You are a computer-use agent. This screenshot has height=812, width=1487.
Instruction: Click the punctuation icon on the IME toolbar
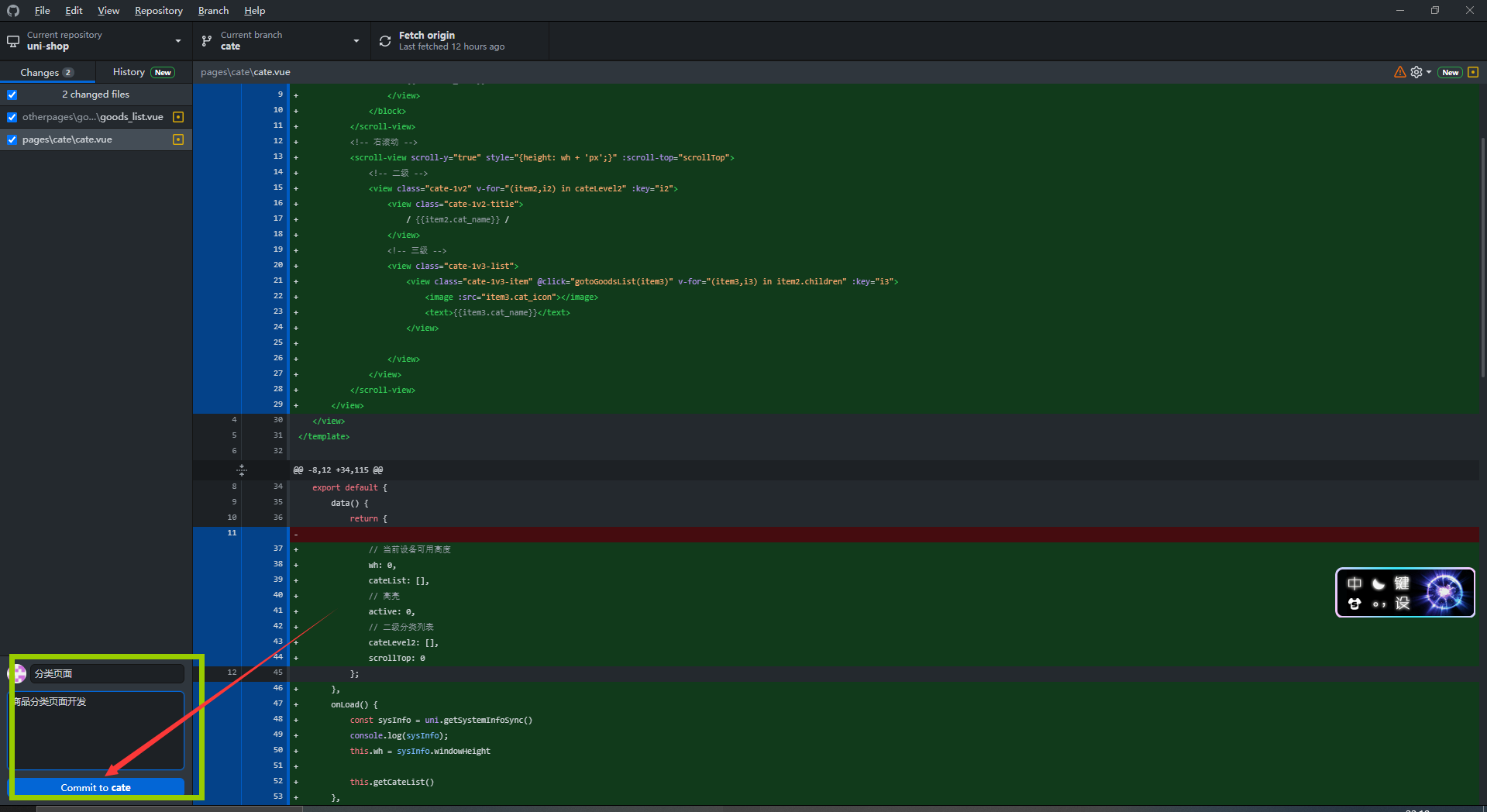[x=1379, y=604]
